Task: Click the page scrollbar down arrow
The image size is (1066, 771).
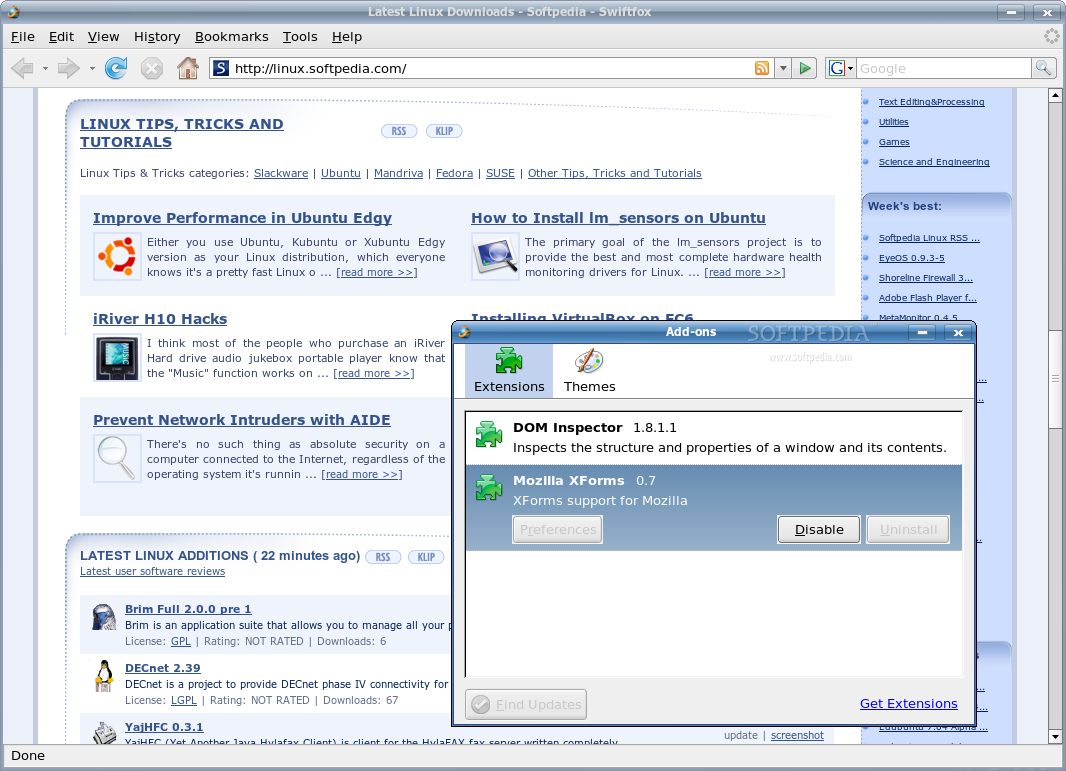Action: [1055, 736]
